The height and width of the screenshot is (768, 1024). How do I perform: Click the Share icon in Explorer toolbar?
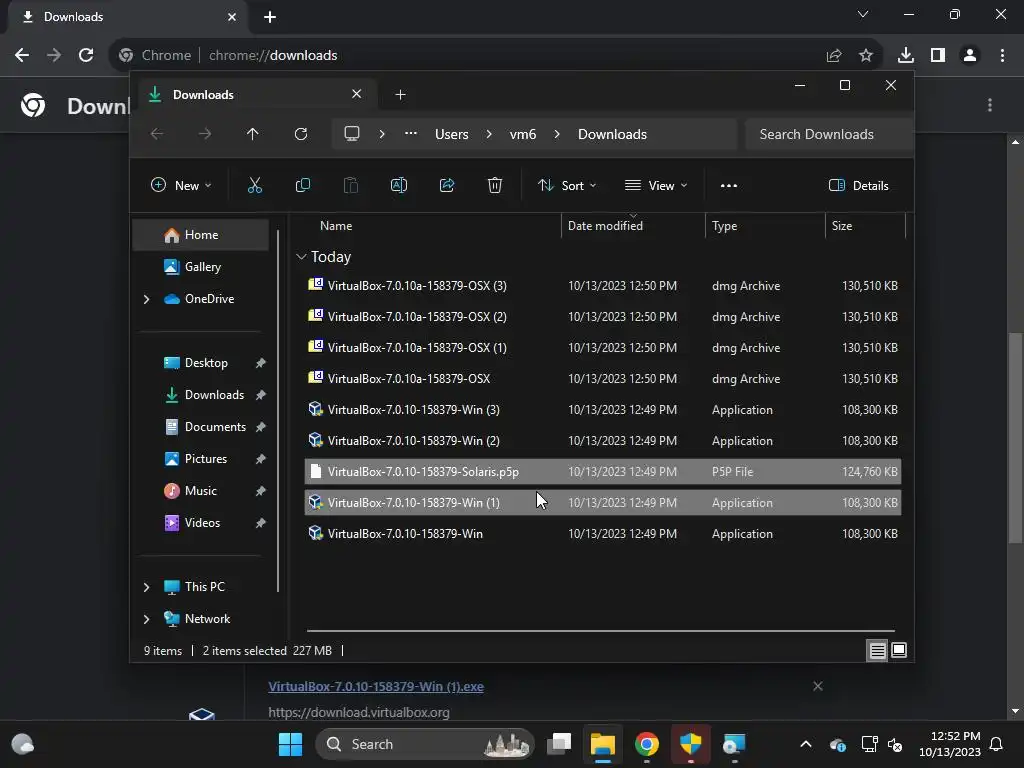point(447,185)
